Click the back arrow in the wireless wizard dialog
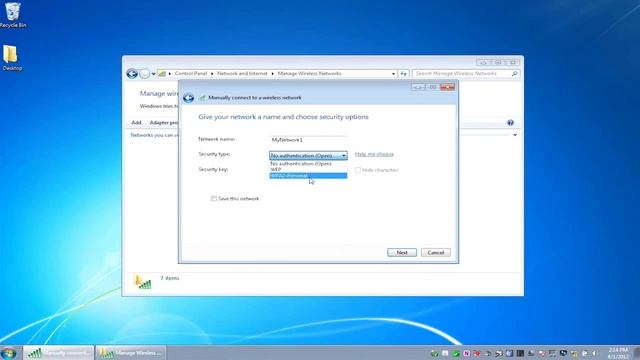The height and width of the screenshot is (360, 640). 188,98
